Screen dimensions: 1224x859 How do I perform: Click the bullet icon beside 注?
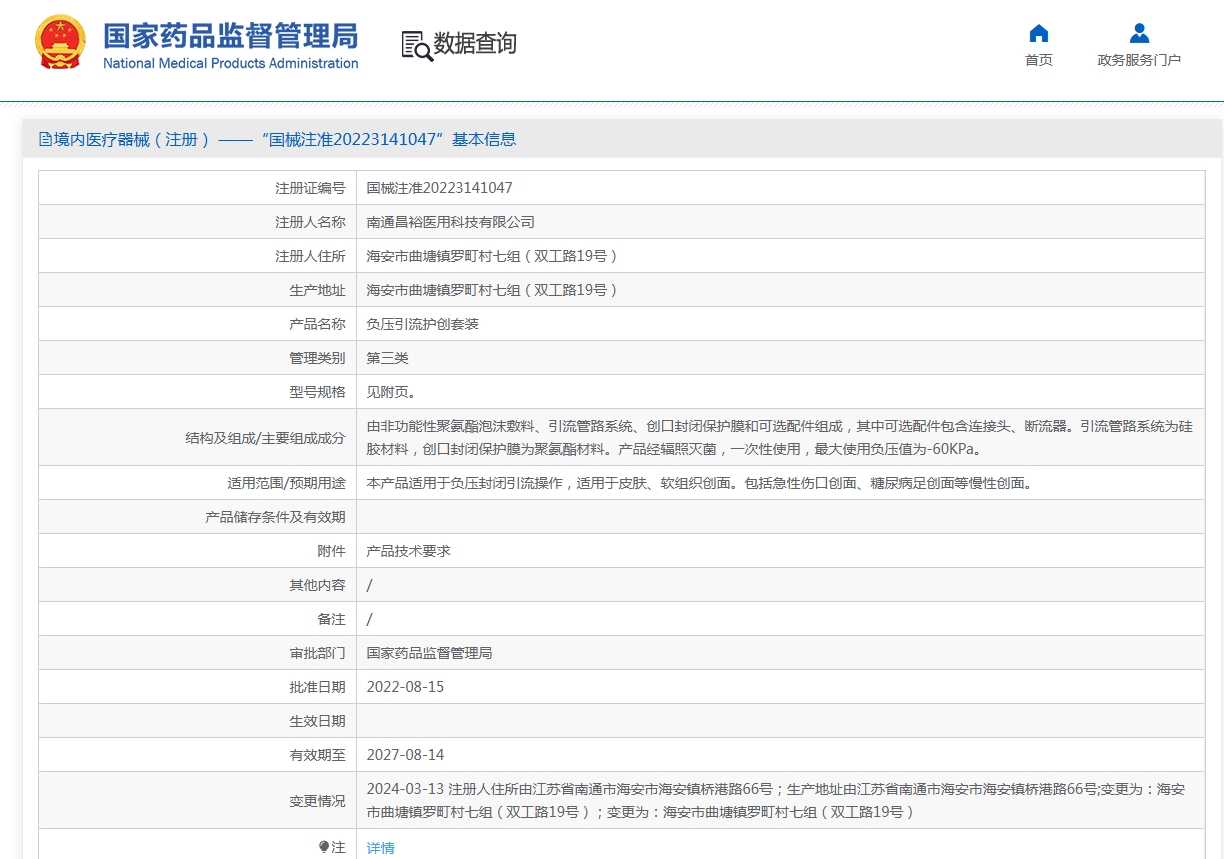(324, 847)
